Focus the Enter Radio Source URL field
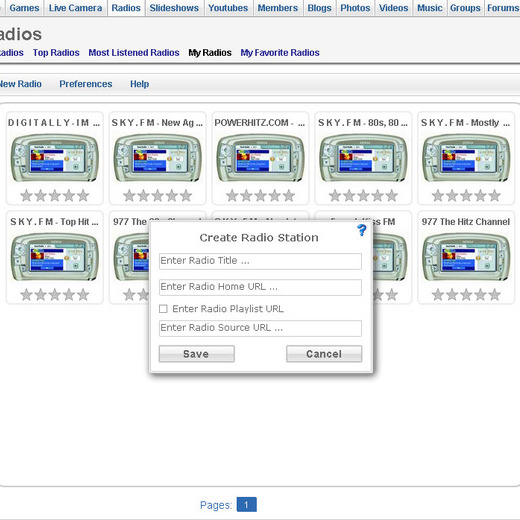The width and height of the screenshot is (520, 520). click(x=260, y=328)
